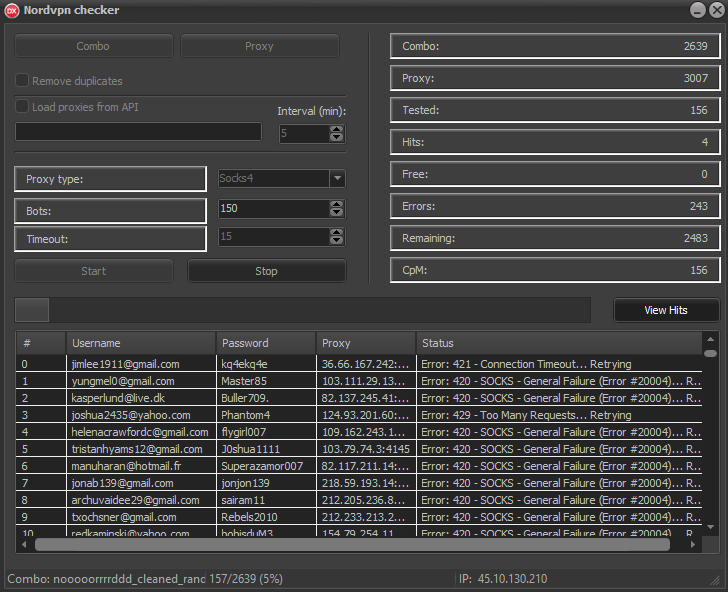
Task: Click the red DX app icon in title bar
Action: [12, 11]
